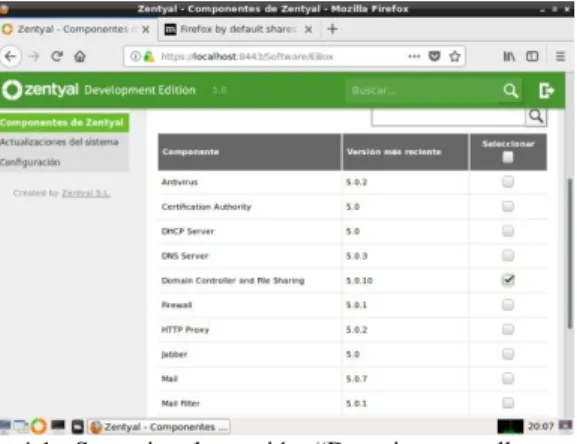Click the Zentyal - Componentes taskbar button

[159, 427]
